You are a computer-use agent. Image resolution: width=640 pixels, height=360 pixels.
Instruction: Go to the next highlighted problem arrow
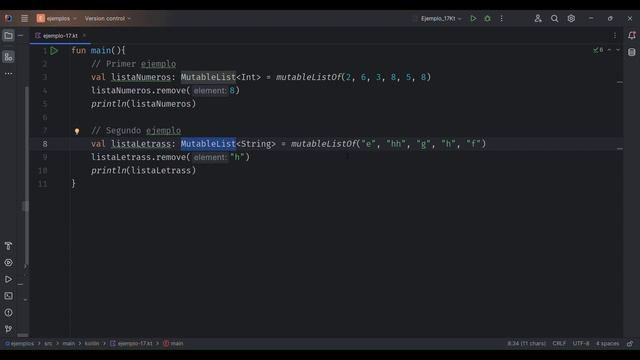(x=618, y=50)
